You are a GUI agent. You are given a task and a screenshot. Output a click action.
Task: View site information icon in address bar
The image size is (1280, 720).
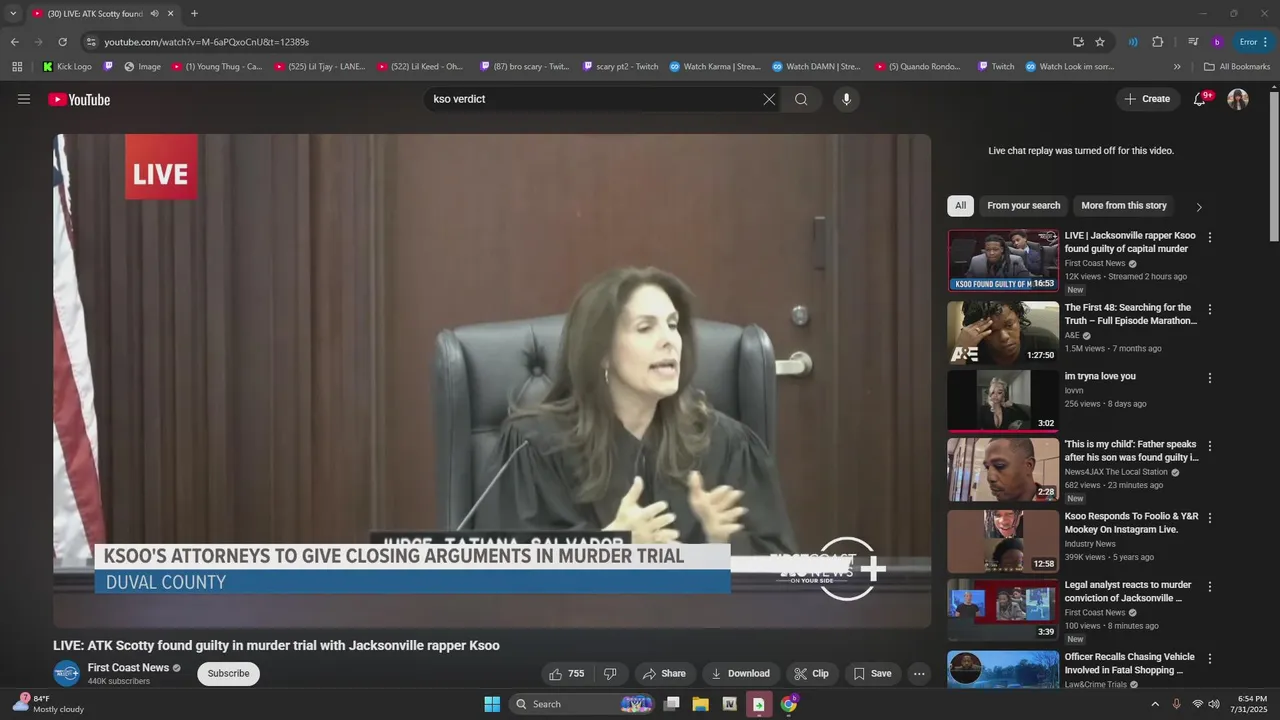coord(91,42)
